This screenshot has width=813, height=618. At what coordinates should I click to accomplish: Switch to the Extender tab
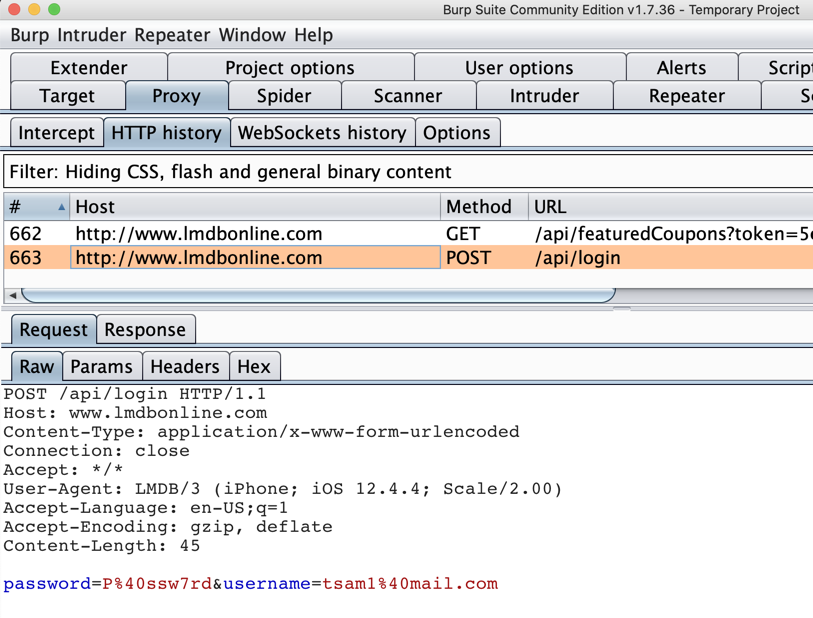89,67
